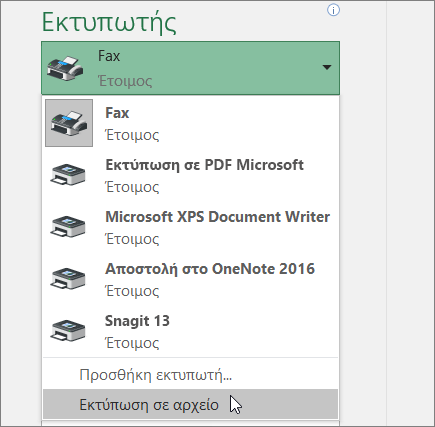435x427 pixels.
Task: Choose Εκτύπωση σε PDF Microsoft printer
Action: 191,175
